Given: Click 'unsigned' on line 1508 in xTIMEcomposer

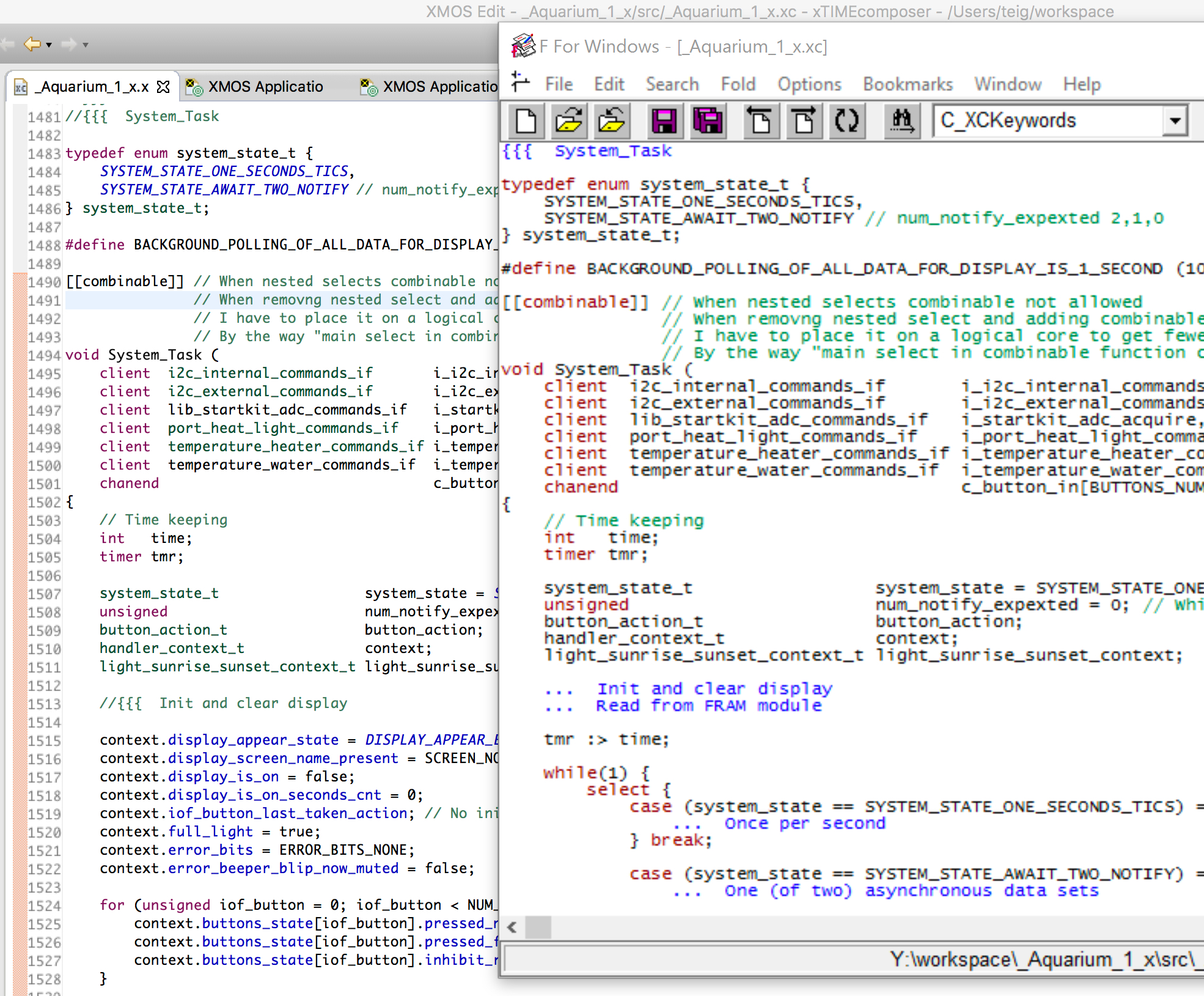Looking at the screenshot, I should (x=133, y=611).
